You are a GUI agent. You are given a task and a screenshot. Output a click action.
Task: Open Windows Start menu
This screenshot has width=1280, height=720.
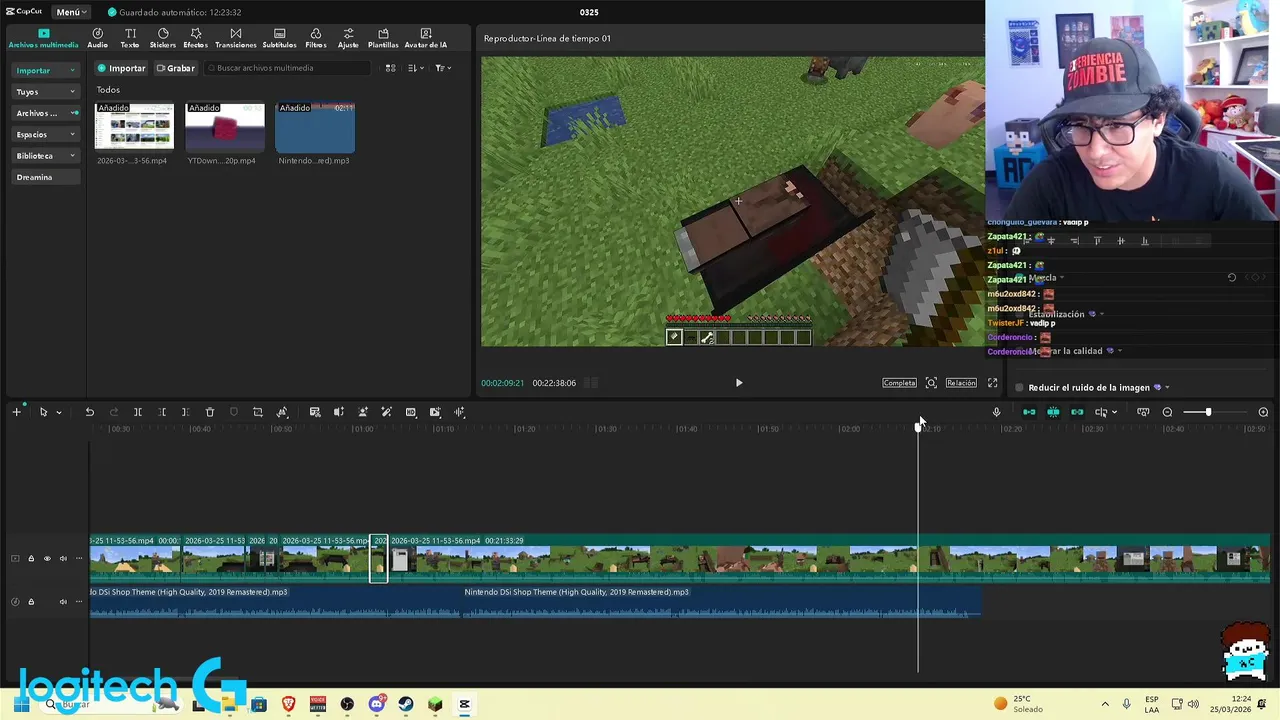(21, 705)
